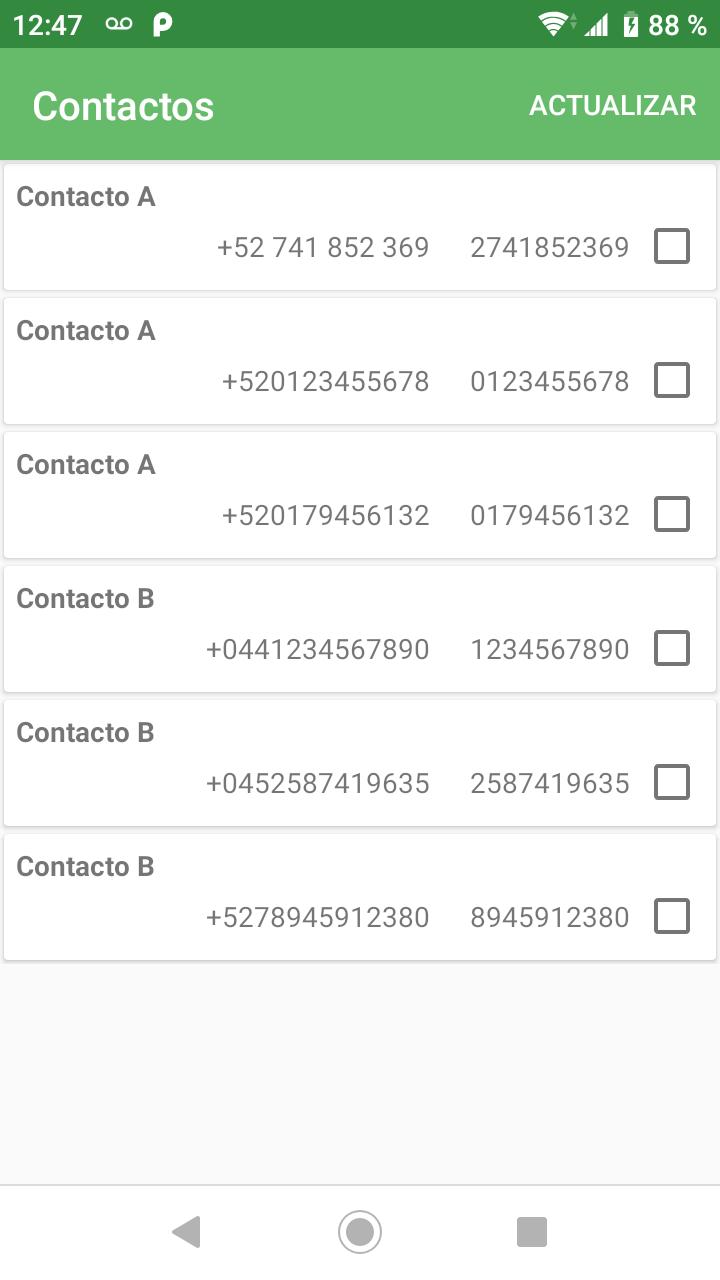Tap the Android home circle icon
Image resolution: width=720 pixels, height=1280 pixels.
[360, 1232]
